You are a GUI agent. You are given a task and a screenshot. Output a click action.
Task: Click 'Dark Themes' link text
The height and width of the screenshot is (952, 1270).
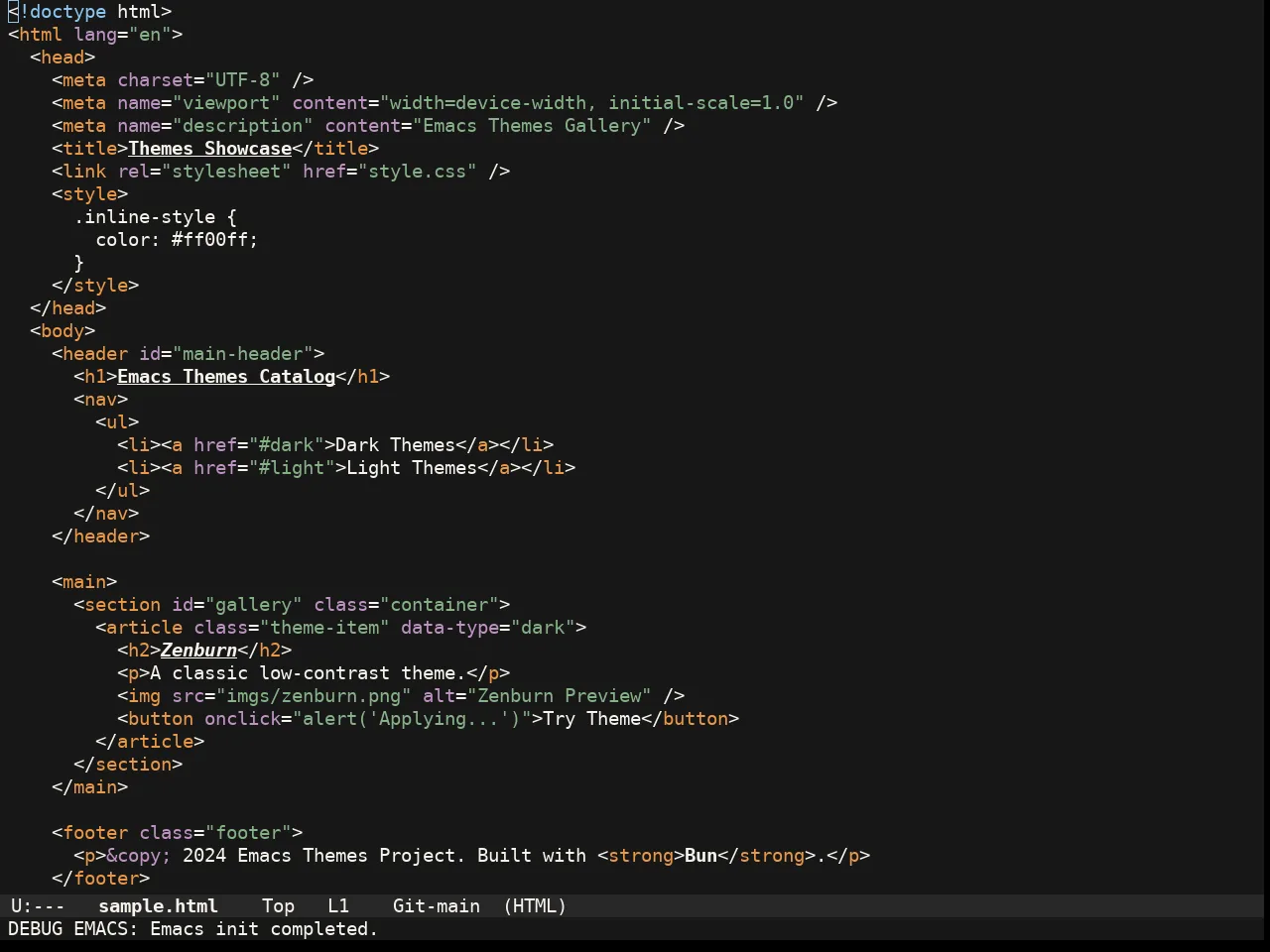pyautogui.click(x=396, y=445)
